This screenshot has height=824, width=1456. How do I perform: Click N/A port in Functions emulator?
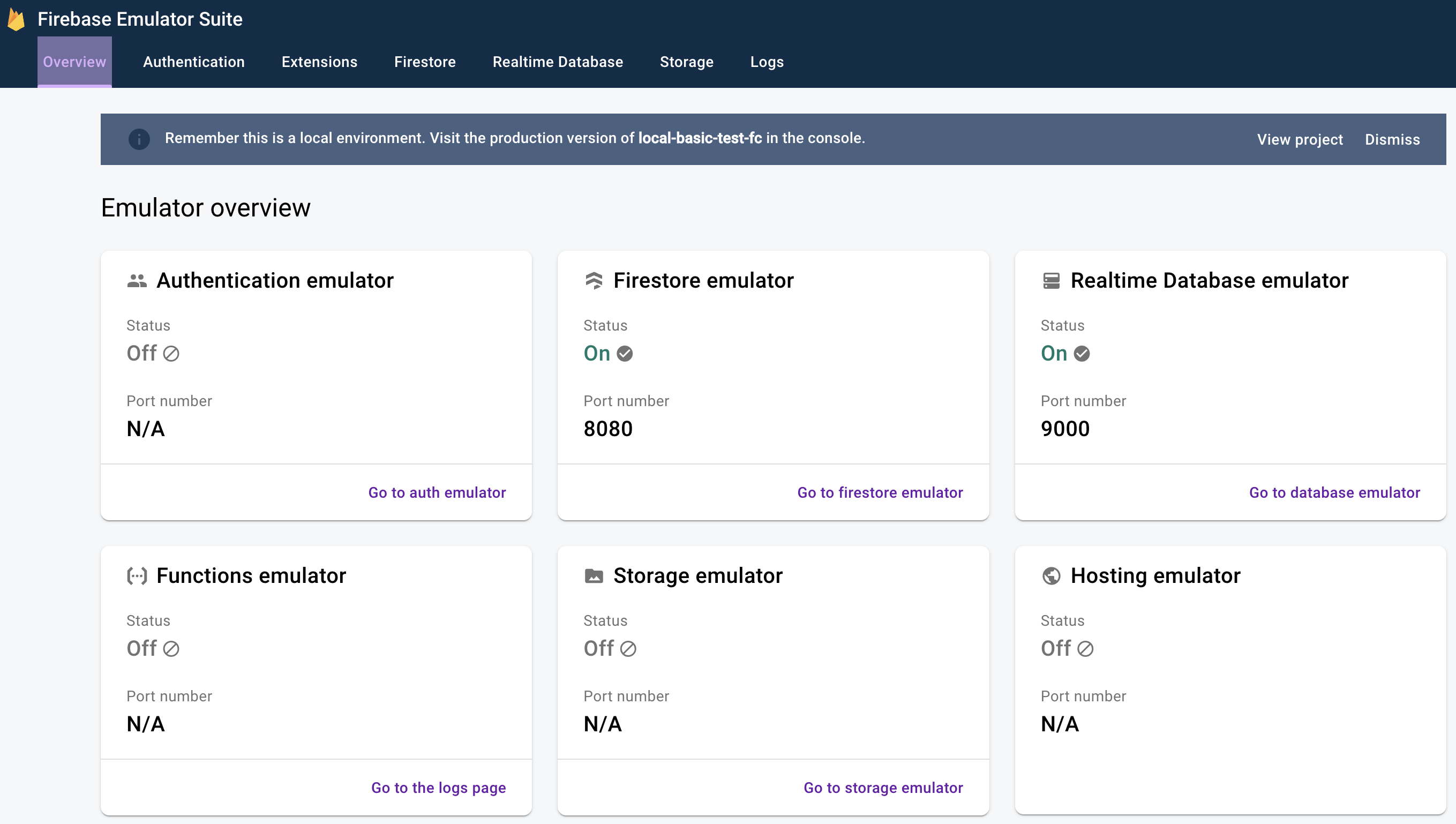click(145, 724)
